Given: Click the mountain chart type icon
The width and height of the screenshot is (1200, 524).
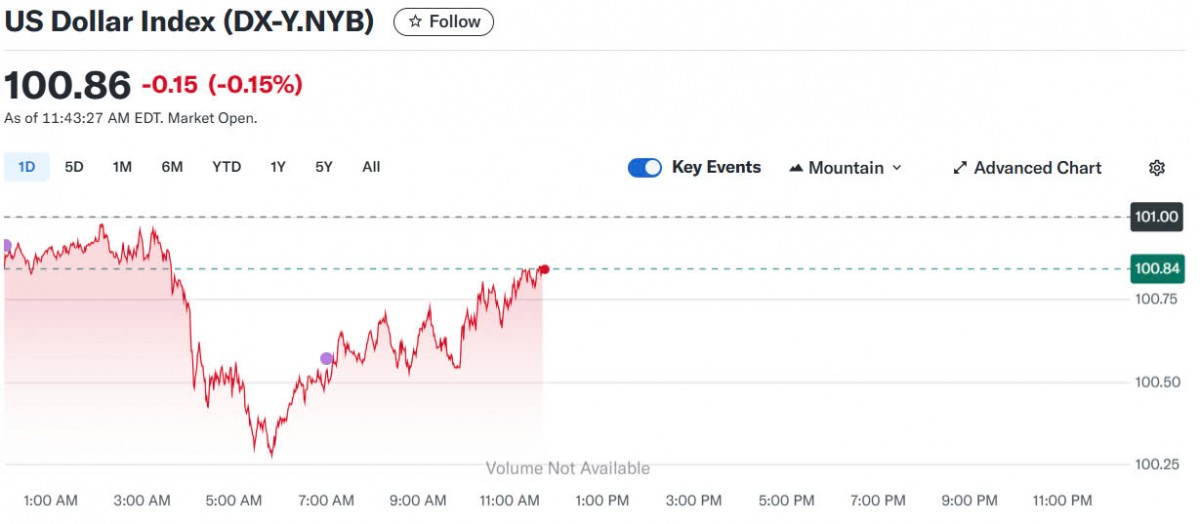Looking at the screenshot, I should click(x=796, y=168).
